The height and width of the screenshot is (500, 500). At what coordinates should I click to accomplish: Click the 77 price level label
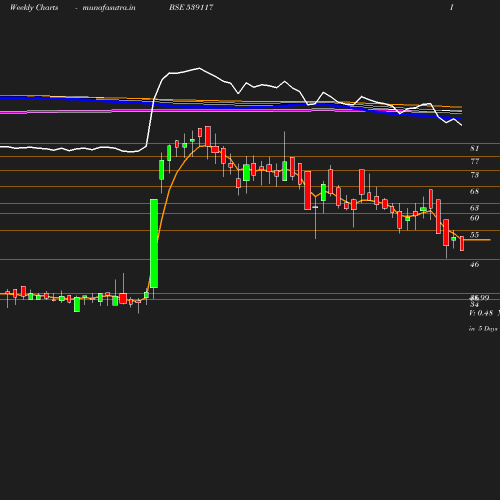tap(475, 161)
